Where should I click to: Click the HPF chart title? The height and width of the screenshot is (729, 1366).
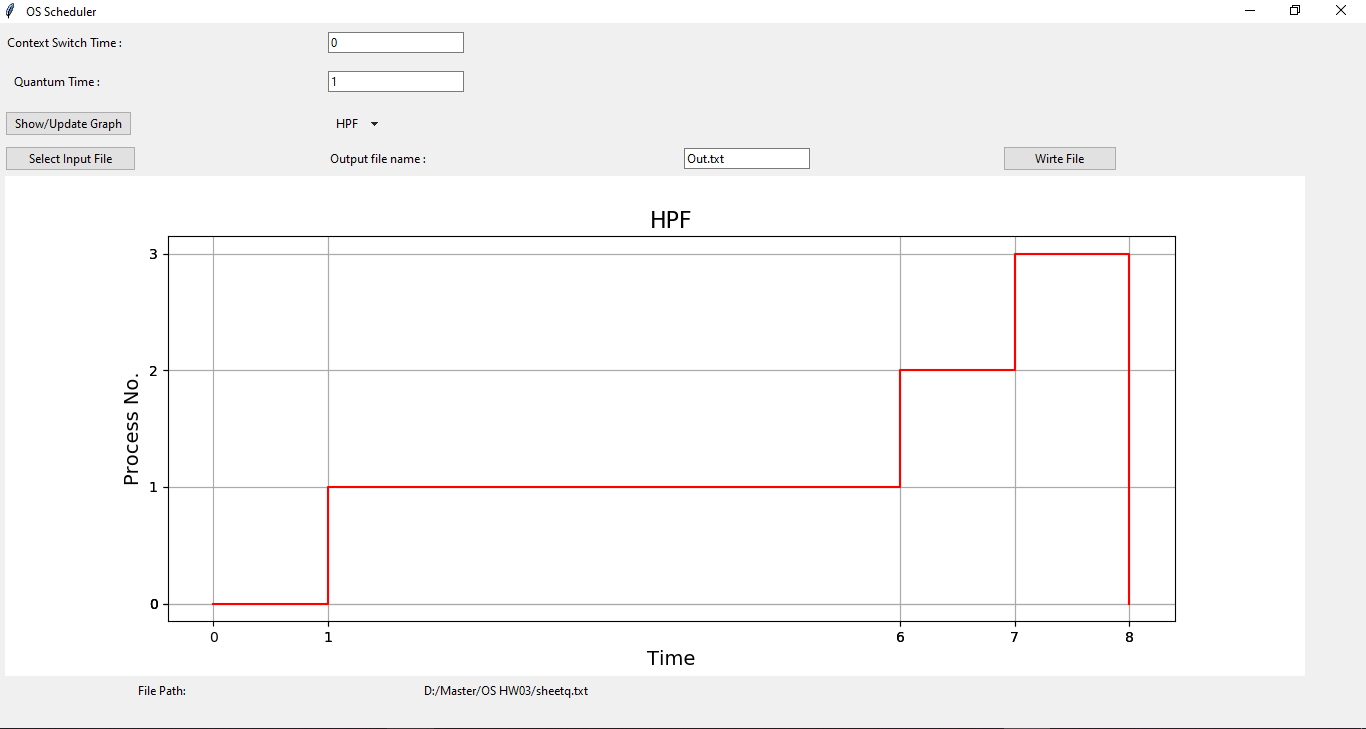coord(671,220)
